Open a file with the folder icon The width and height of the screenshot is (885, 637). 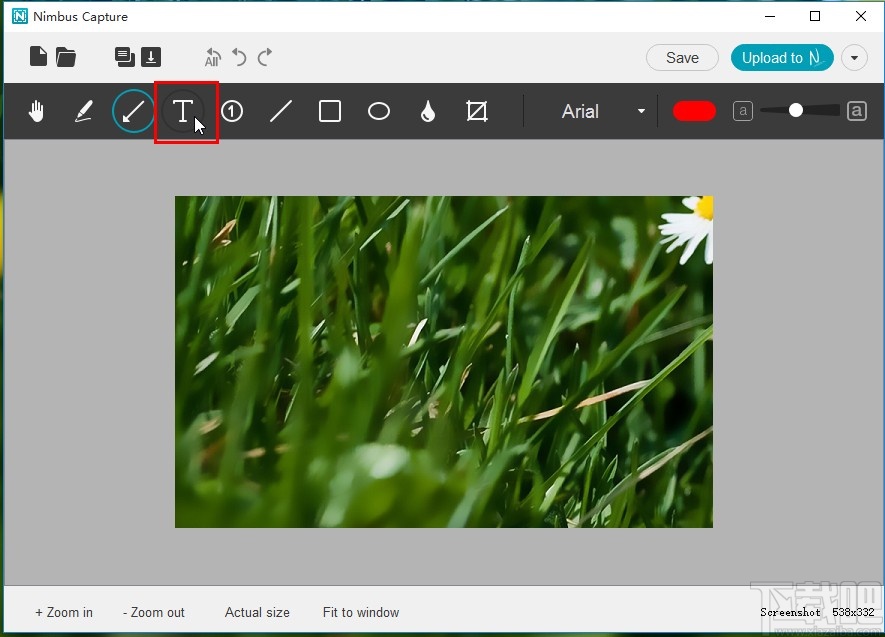[65, 57]
